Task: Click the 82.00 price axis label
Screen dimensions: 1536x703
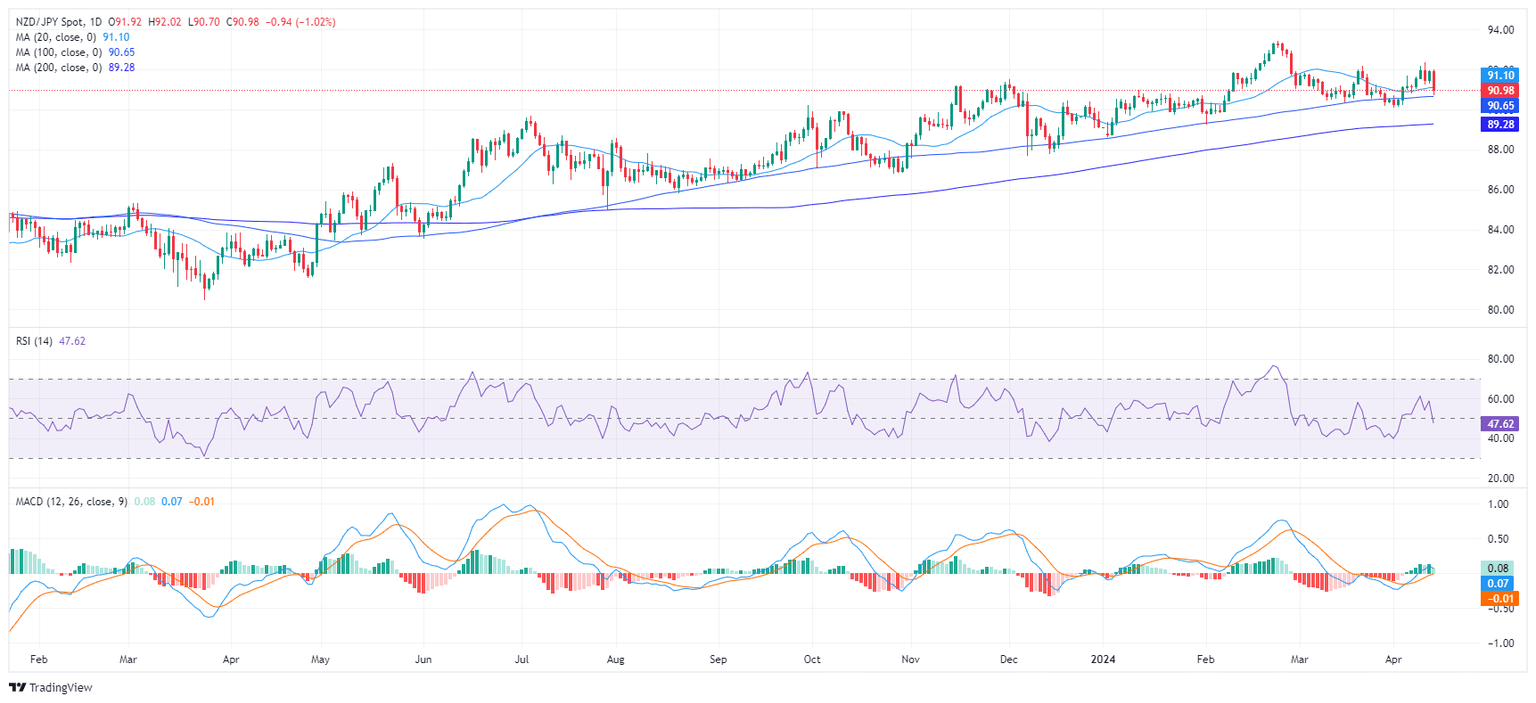Action: click(x=1499, y=270)
